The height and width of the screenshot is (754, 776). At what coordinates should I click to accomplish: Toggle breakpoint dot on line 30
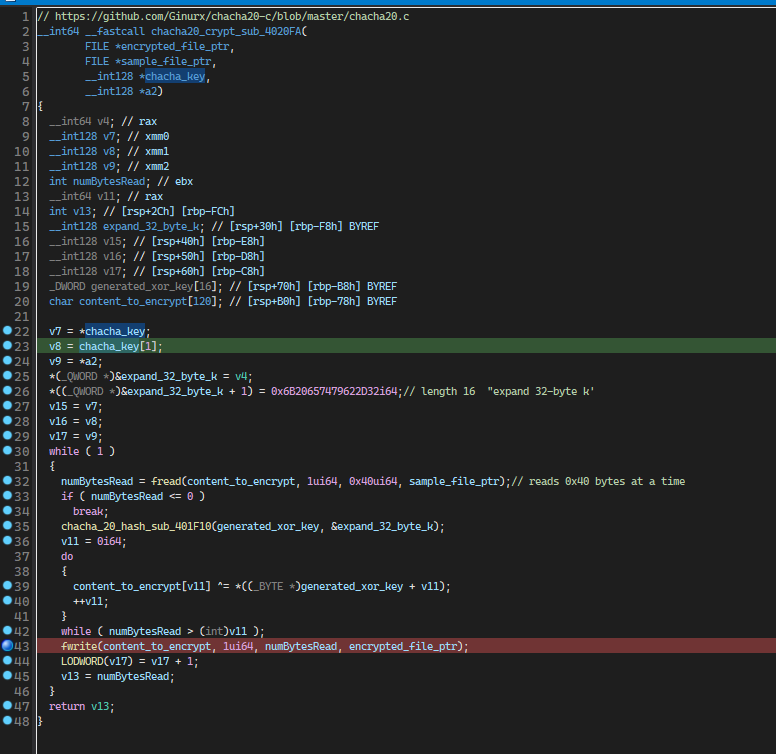click(7, 450)
